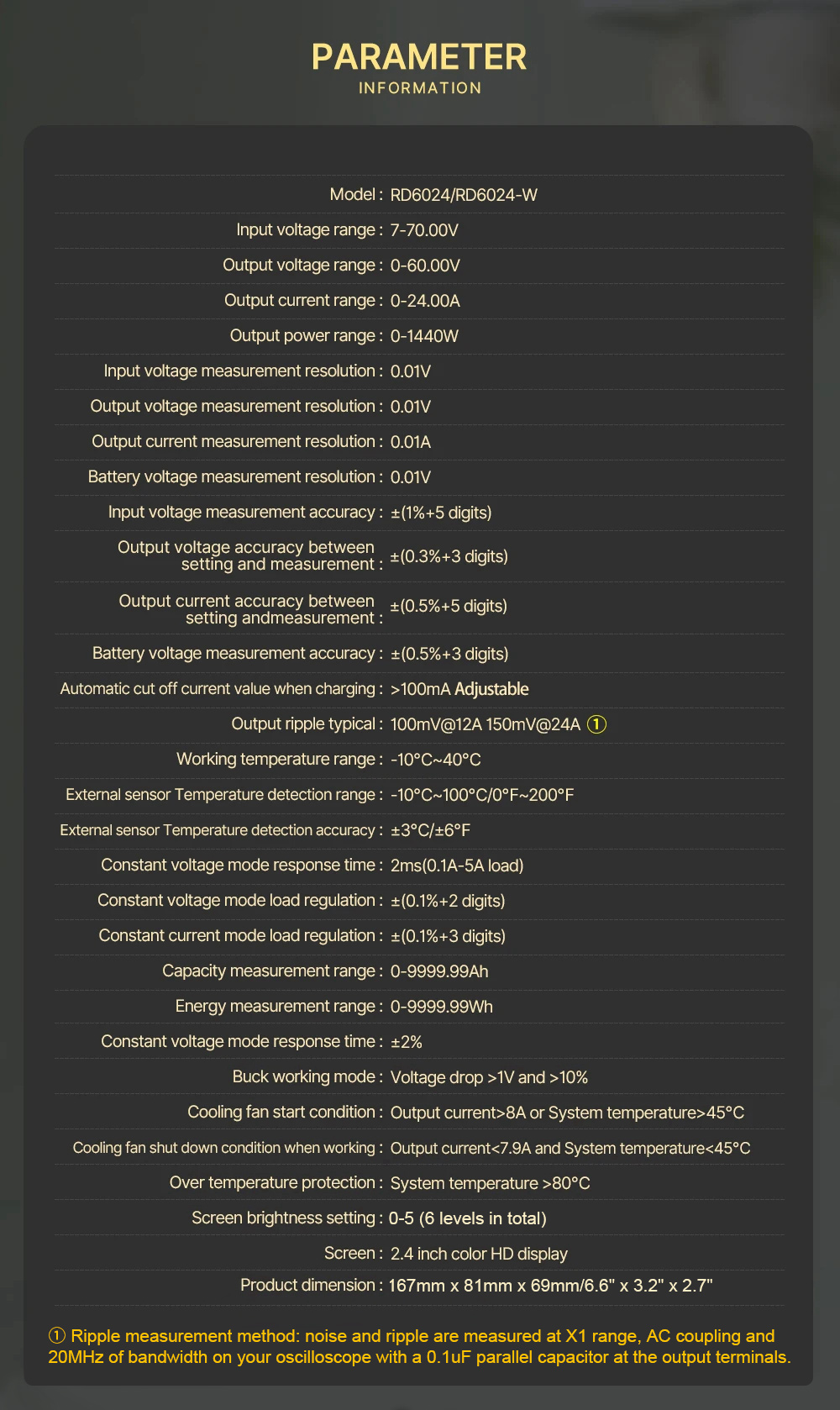Viewport: 840px width, 1410px height.
Task: Click the Product dimension measurement value
Action: coord(550,1286)
